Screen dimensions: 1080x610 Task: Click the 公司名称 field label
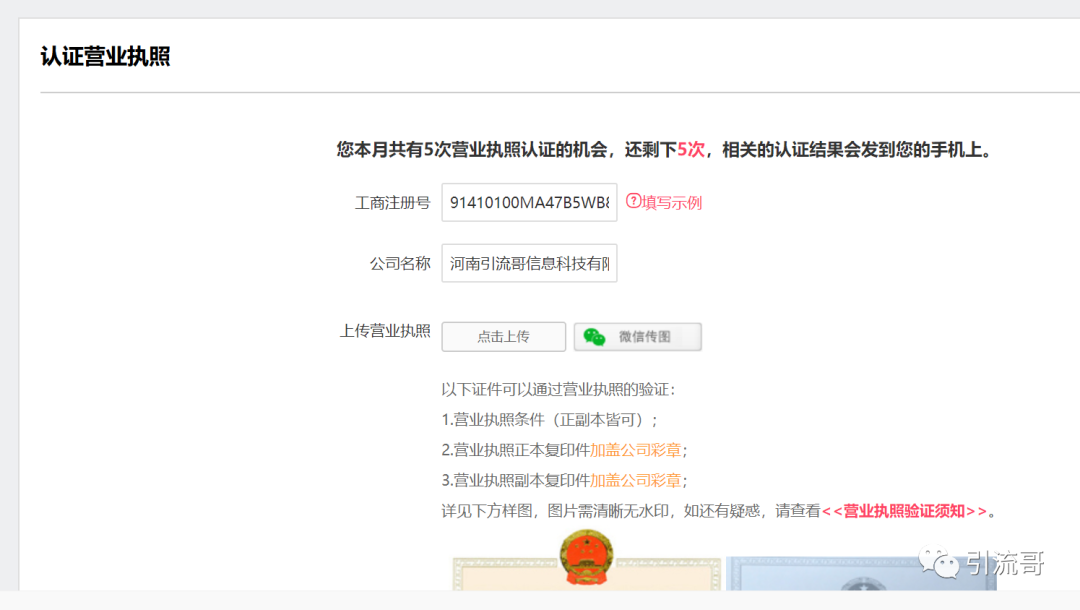[x=400, y=264]
